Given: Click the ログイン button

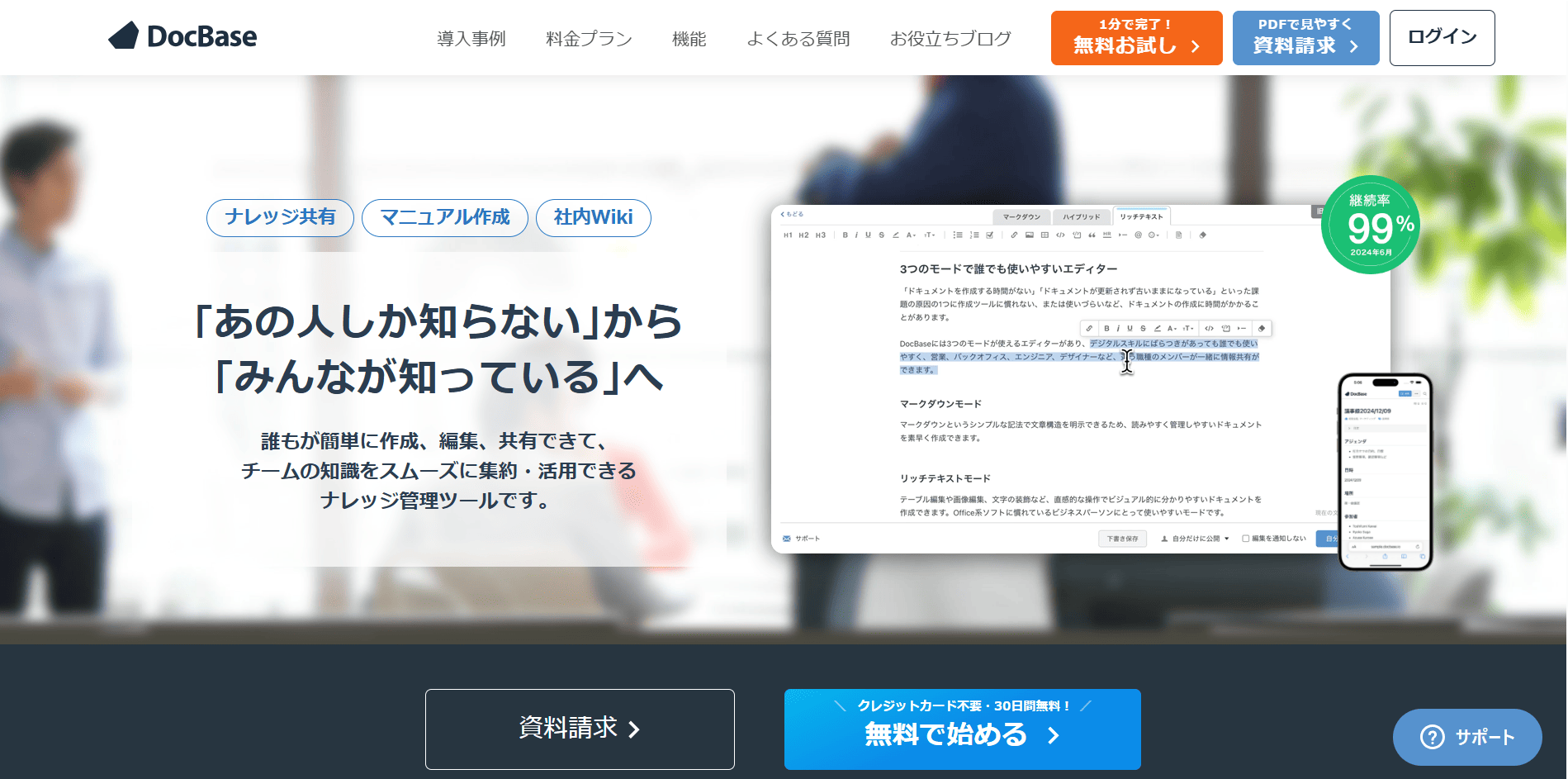Looking at the screenshot, I should click(1442, 38).
